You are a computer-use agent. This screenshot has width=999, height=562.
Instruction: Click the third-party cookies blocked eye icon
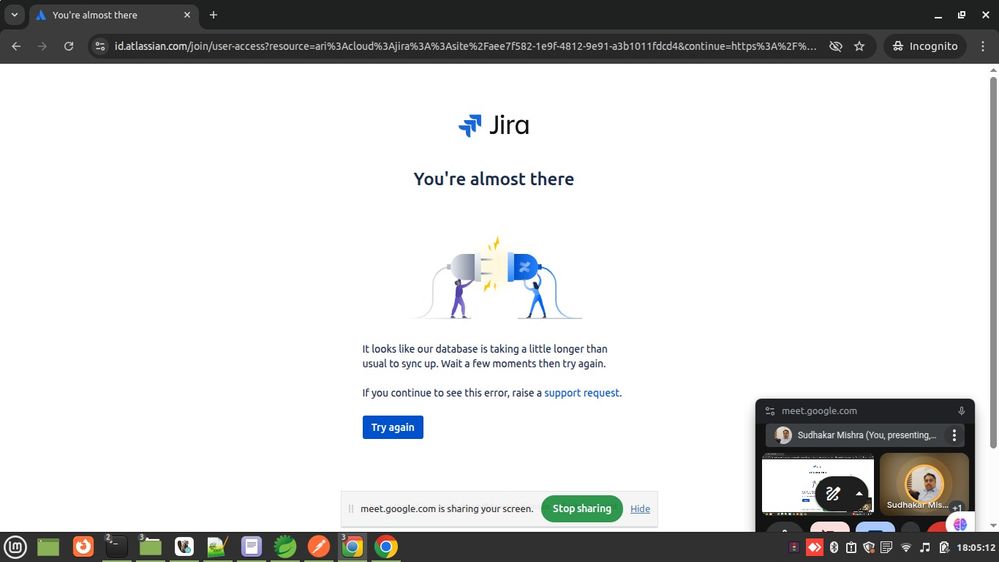[x=835, y=46]
